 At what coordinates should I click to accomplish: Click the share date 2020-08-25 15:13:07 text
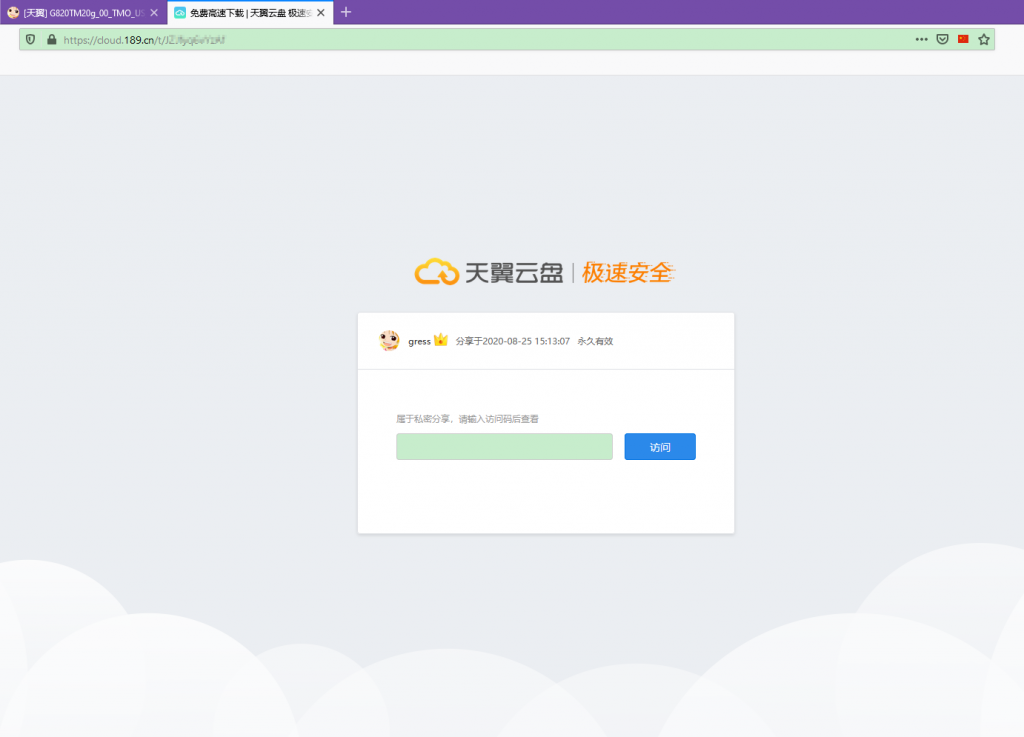513,341
